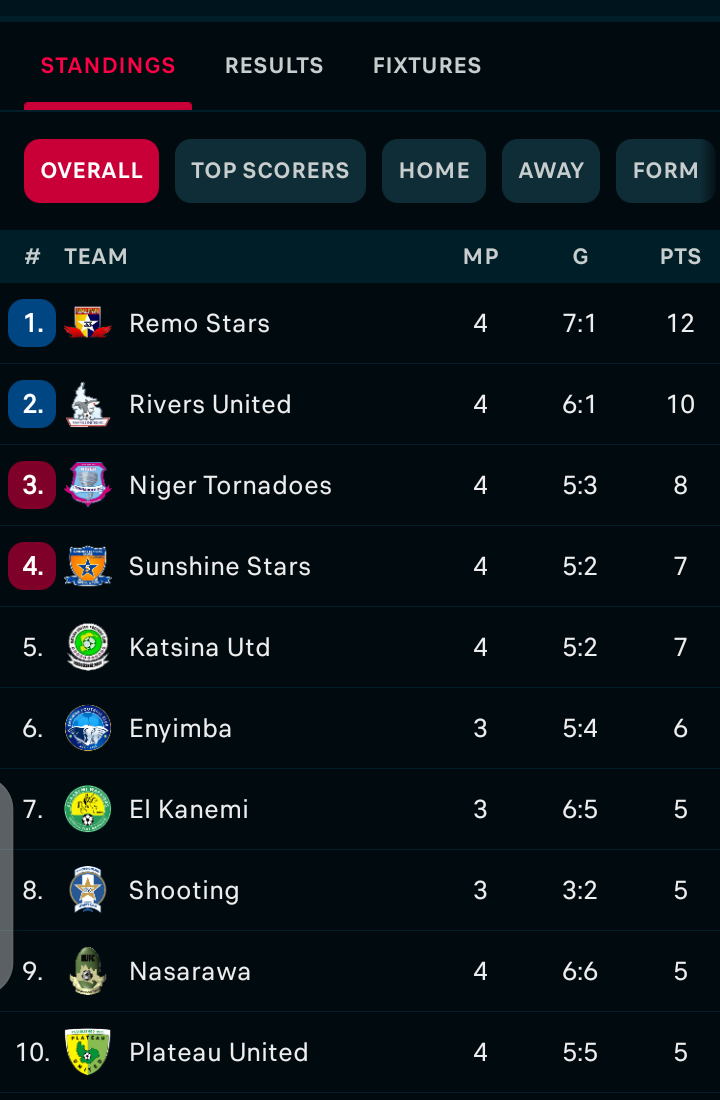Click the El Kanemi team badge

[x=87, y=809]
